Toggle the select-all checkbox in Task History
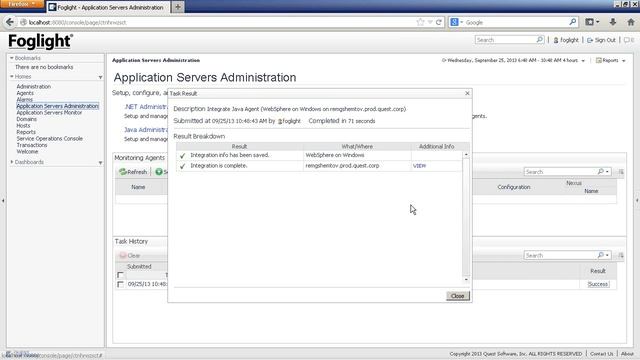 coord(120,275)
